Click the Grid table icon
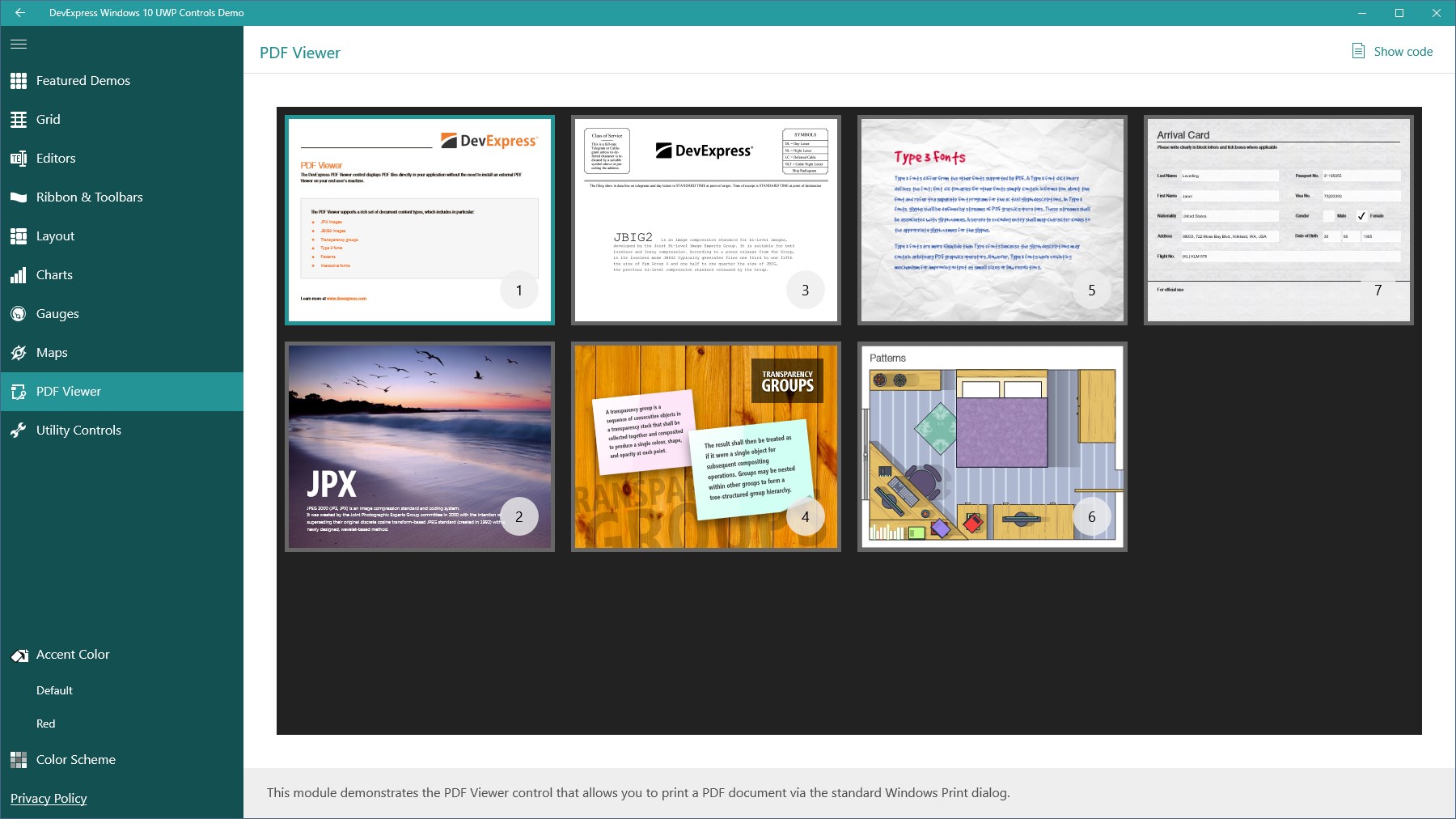This screenshot has height=819, width=1456. (x=19, y=120)
